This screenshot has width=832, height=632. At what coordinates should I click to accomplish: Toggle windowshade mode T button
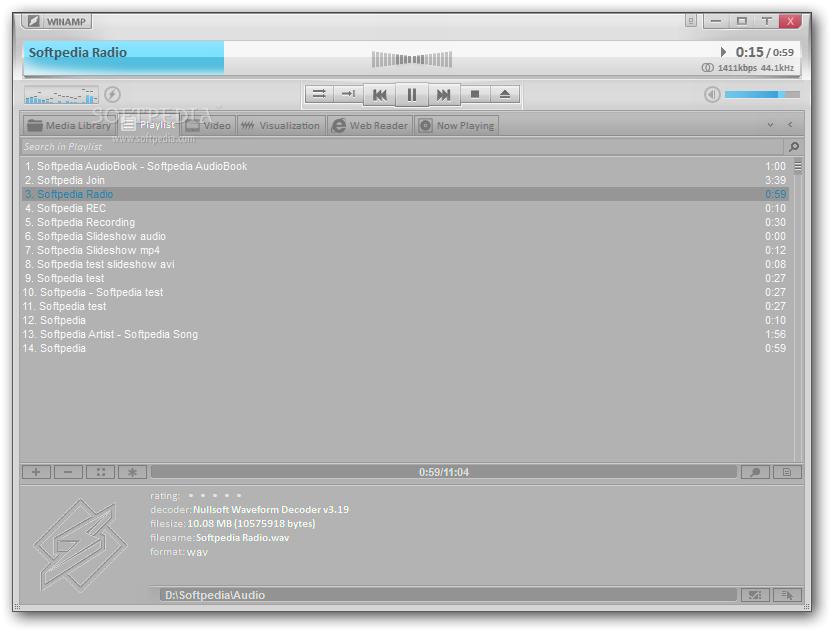766,21
